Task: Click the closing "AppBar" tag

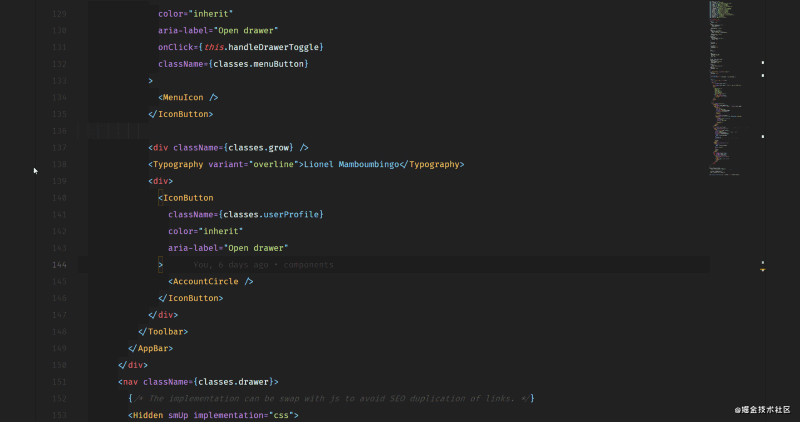Action: (x=151, y=348)
